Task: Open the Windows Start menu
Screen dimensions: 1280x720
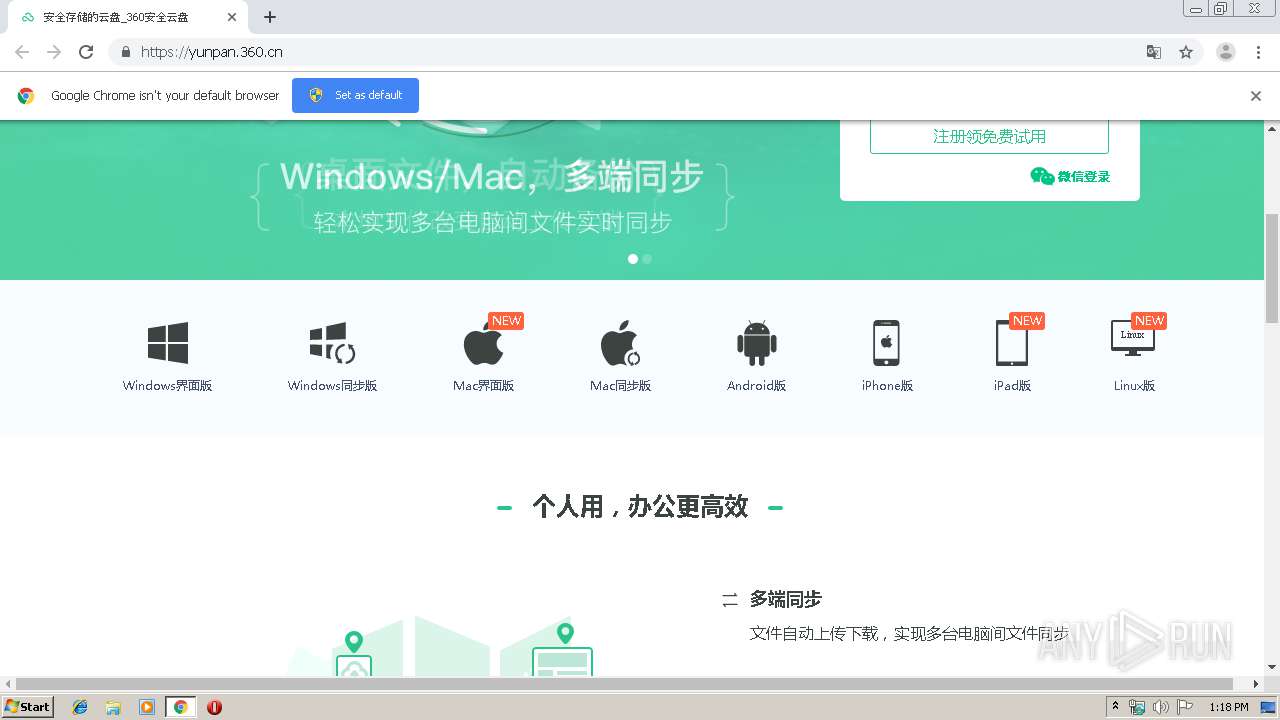Action: point(28,707)
